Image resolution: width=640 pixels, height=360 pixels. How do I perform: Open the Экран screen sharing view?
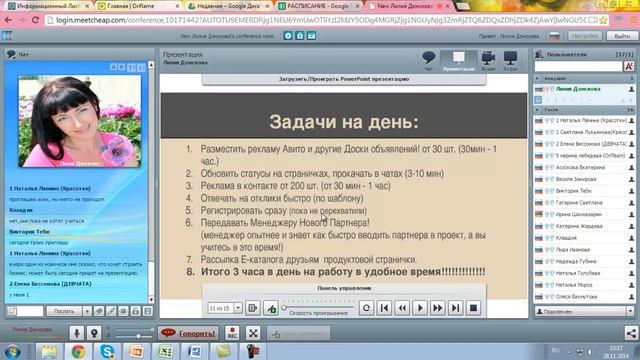click(x=510, y=61)
